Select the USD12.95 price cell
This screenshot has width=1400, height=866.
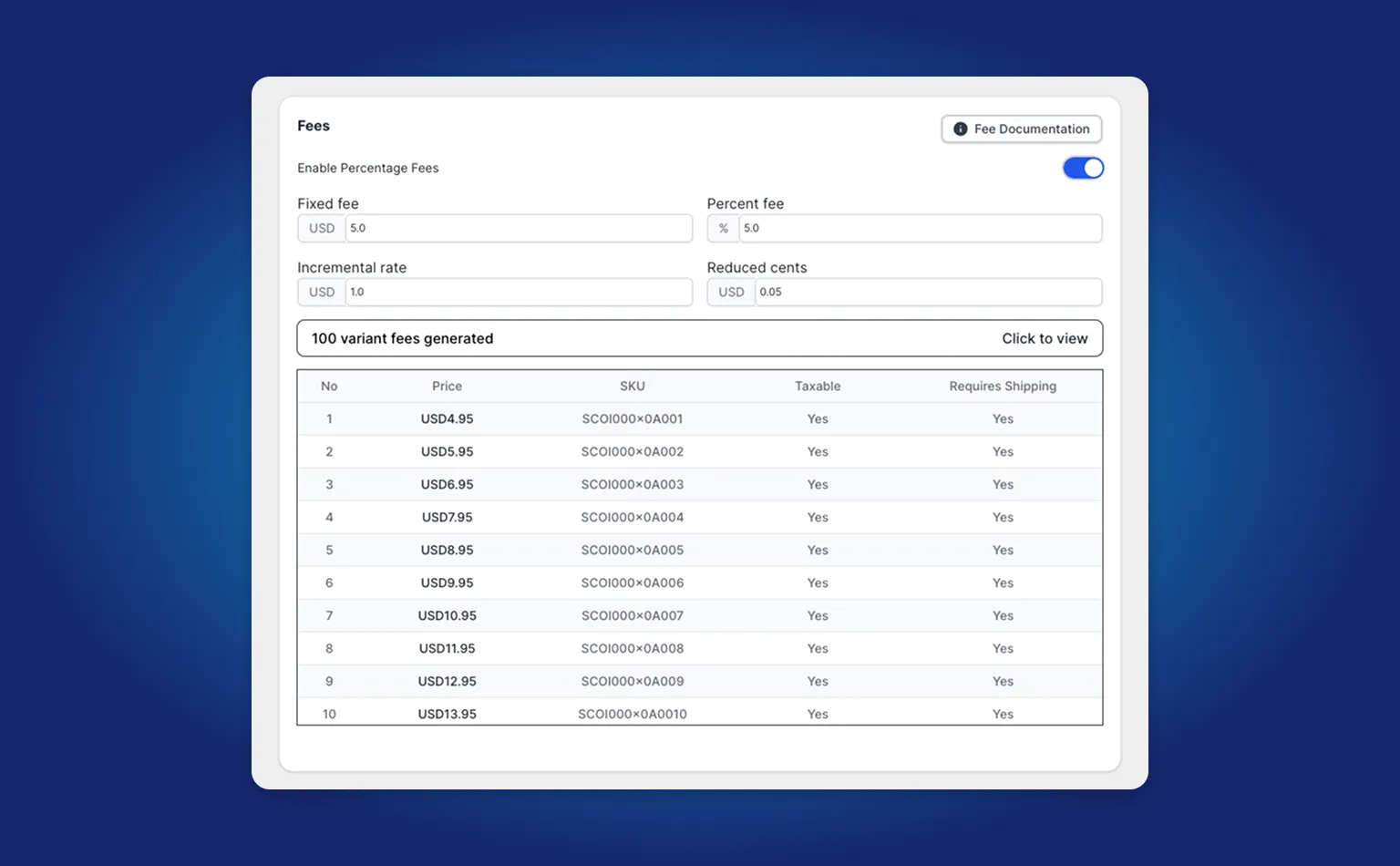click(447, 682)
